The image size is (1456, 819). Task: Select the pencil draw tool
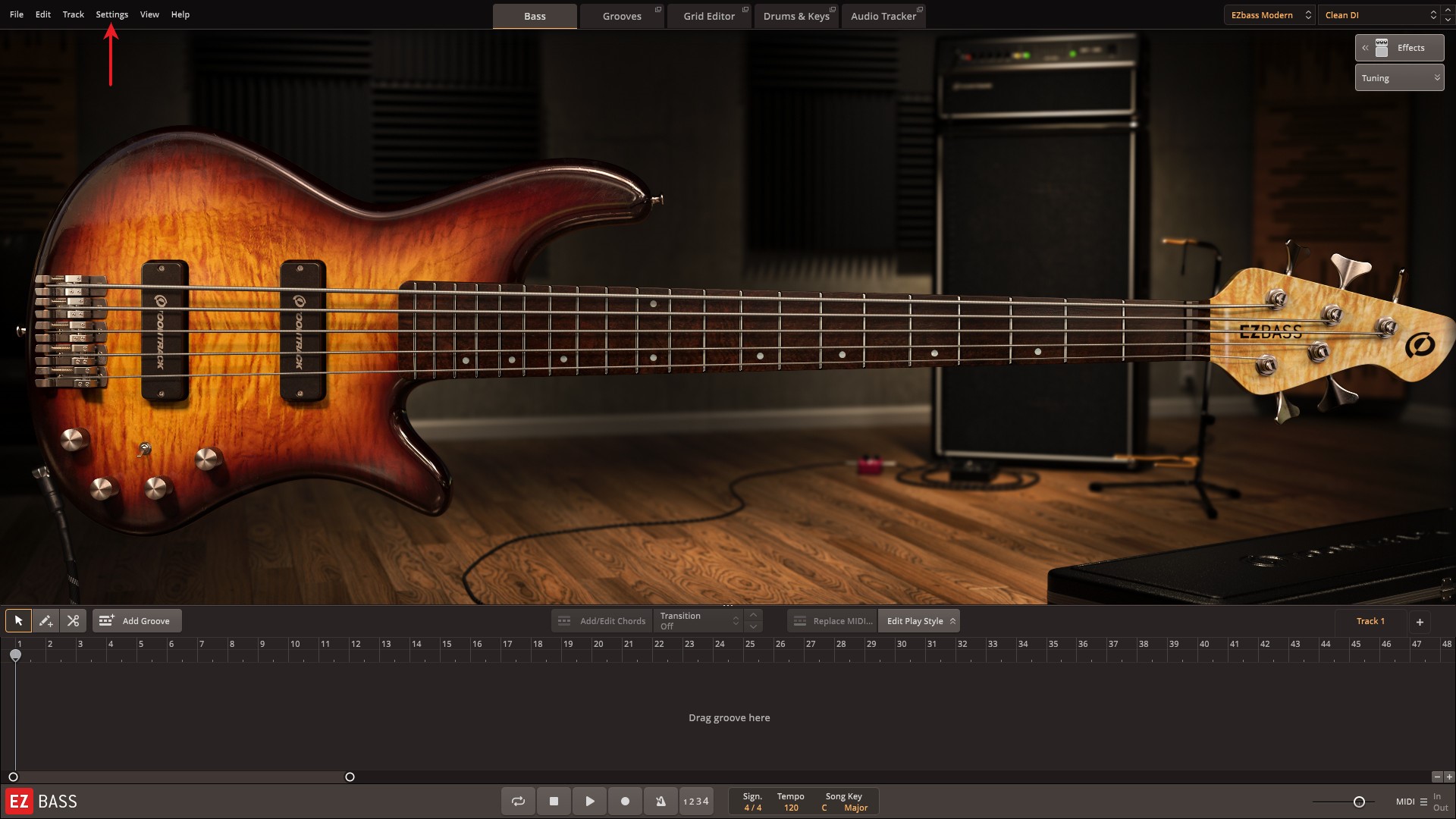click(45, 621)
